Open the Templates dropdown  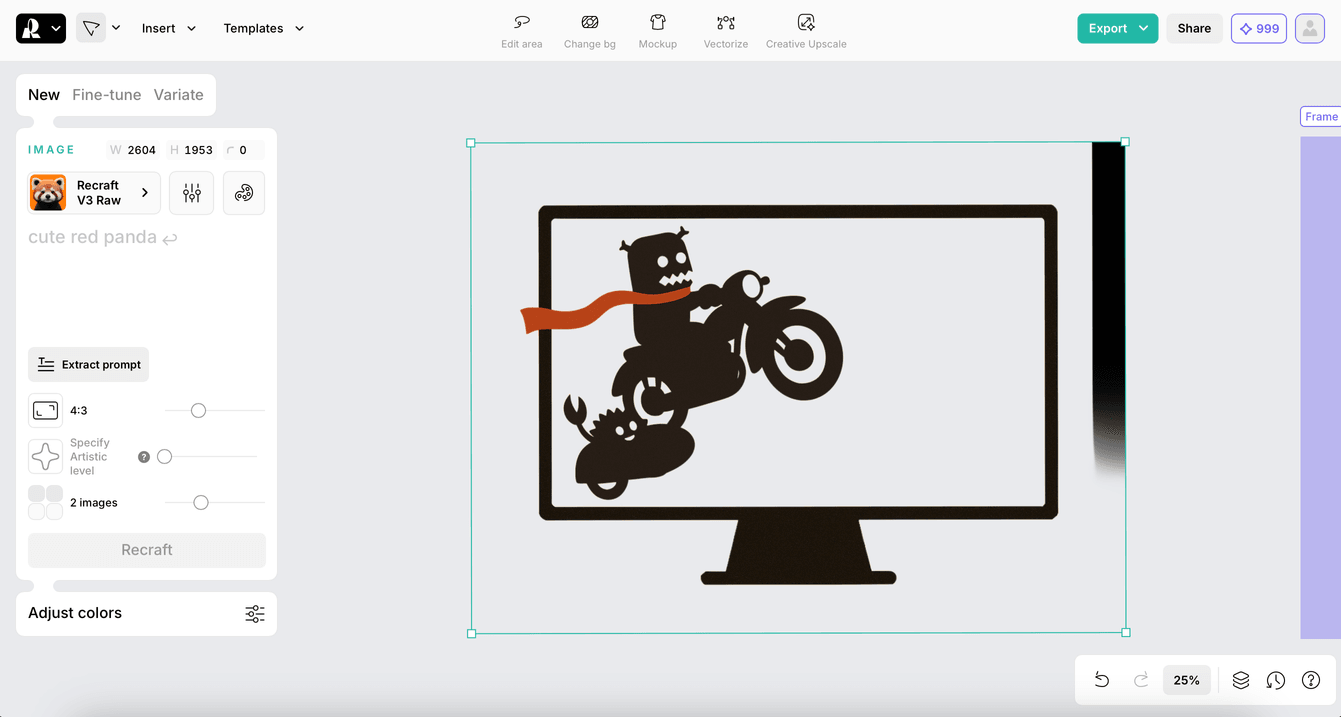click(263, 28)
